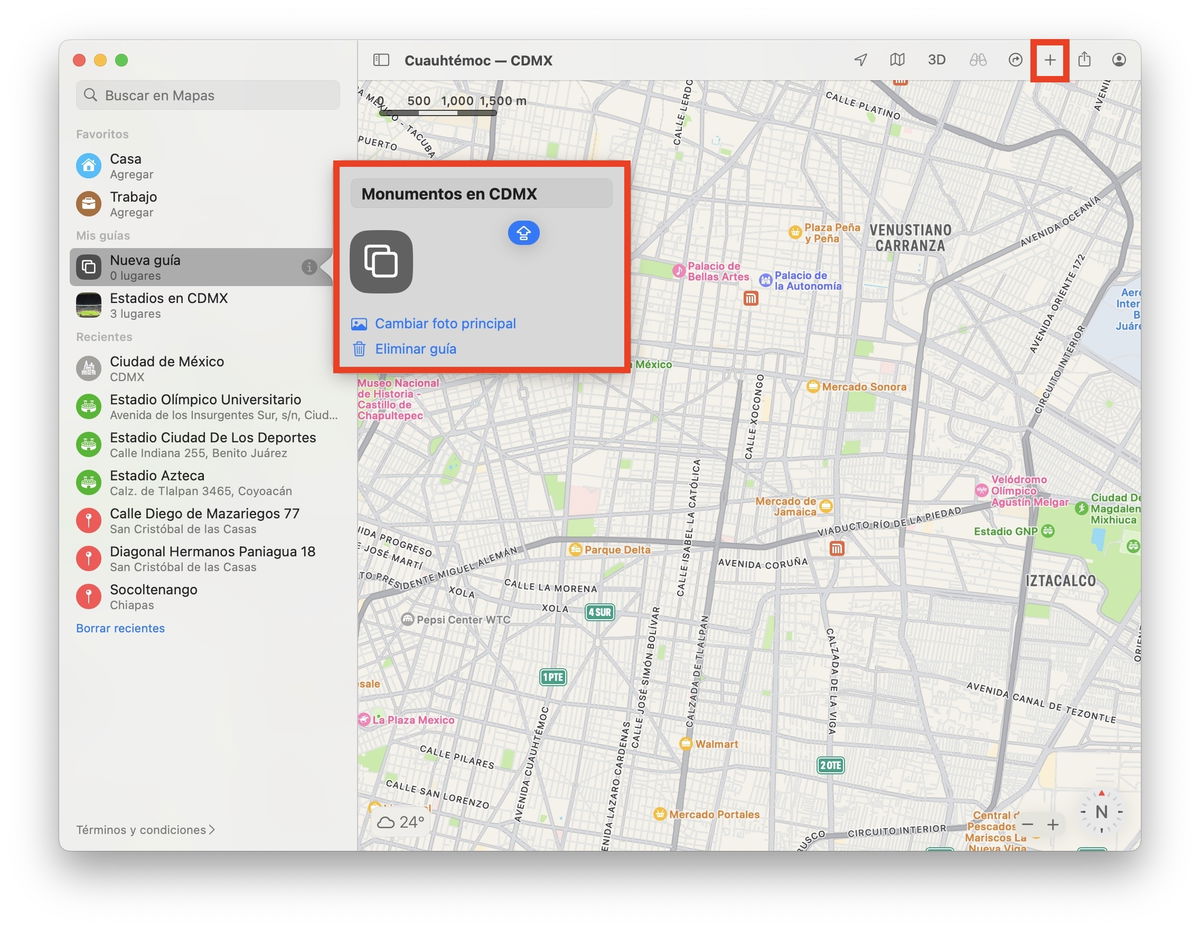The height and width of the screenshot is (929, 1200).
Task: Click the info button on Nueva guía
Action: click(x=310, y=267)
